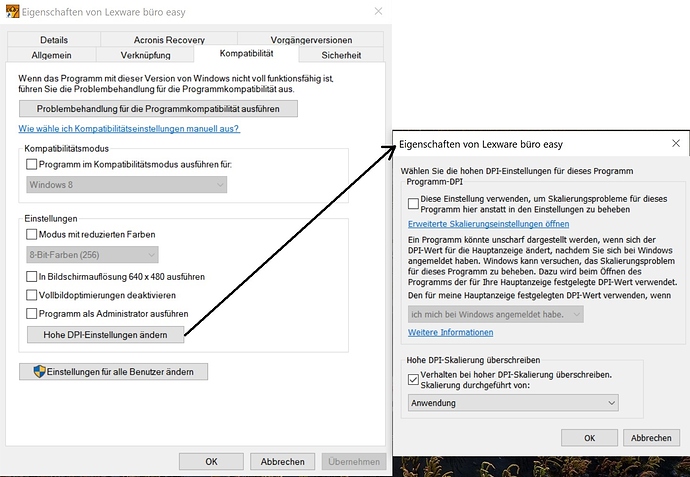690x477 pixels.
Task: Open link Wie wähle ich Kompatibilitätseinstellungen manuell aus
Action: pyautogui.click(x=129, y=128)
